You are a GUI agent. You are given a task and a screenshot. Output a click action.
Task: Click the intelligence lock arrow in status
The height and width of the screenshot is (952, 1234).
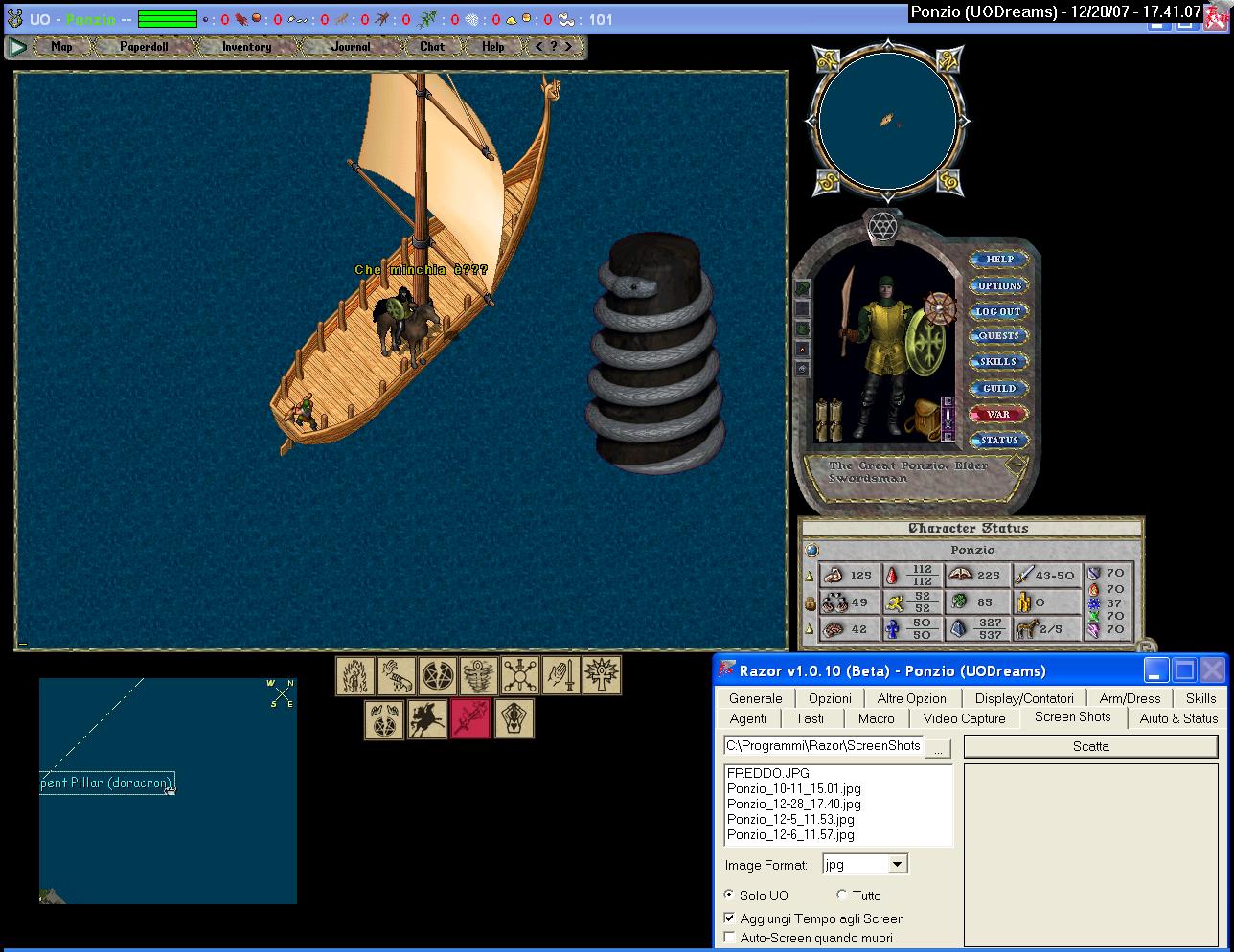coord(809,629)
